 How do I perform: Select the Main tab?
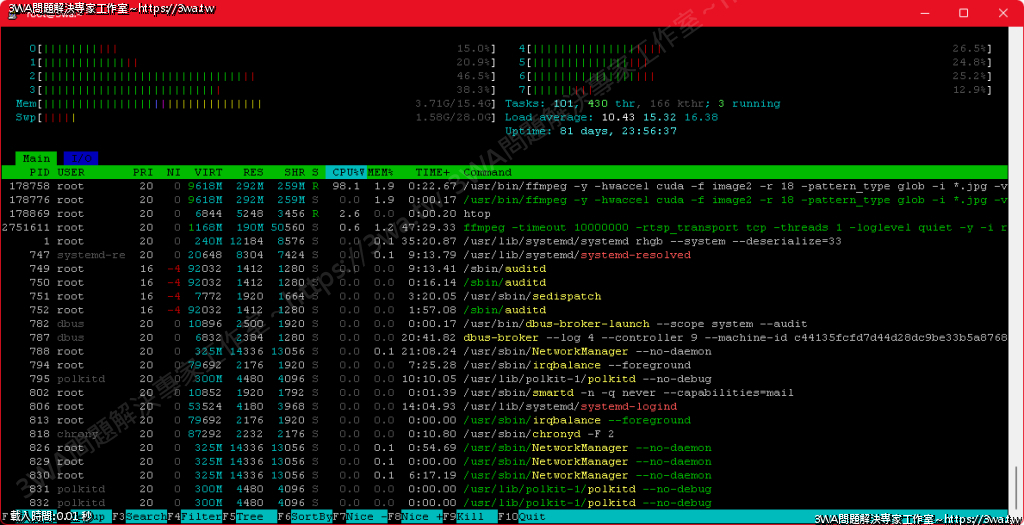point(37,158)
